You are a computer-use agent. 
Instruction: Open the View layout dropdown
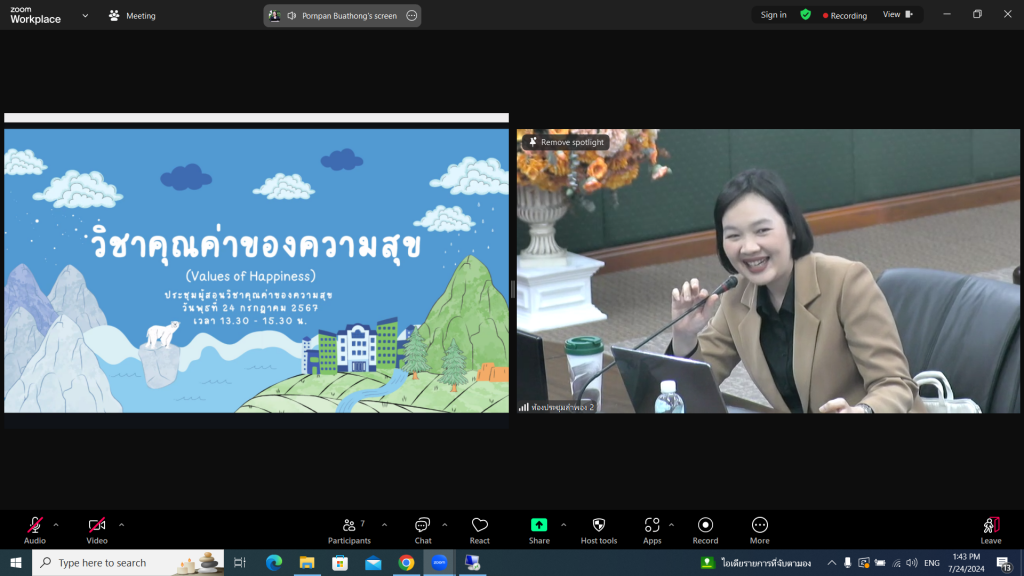pyautogui.click(x=895, y=15)
